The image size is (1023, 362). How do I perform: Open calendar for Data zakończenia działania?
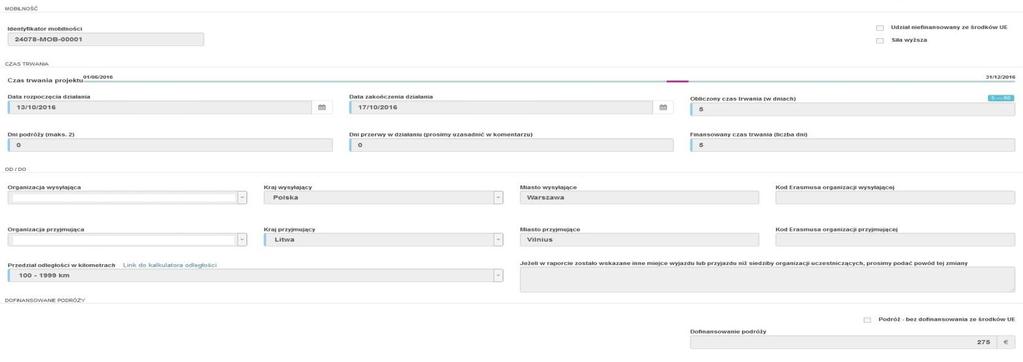pyautogui.click(x=663, y=108)
